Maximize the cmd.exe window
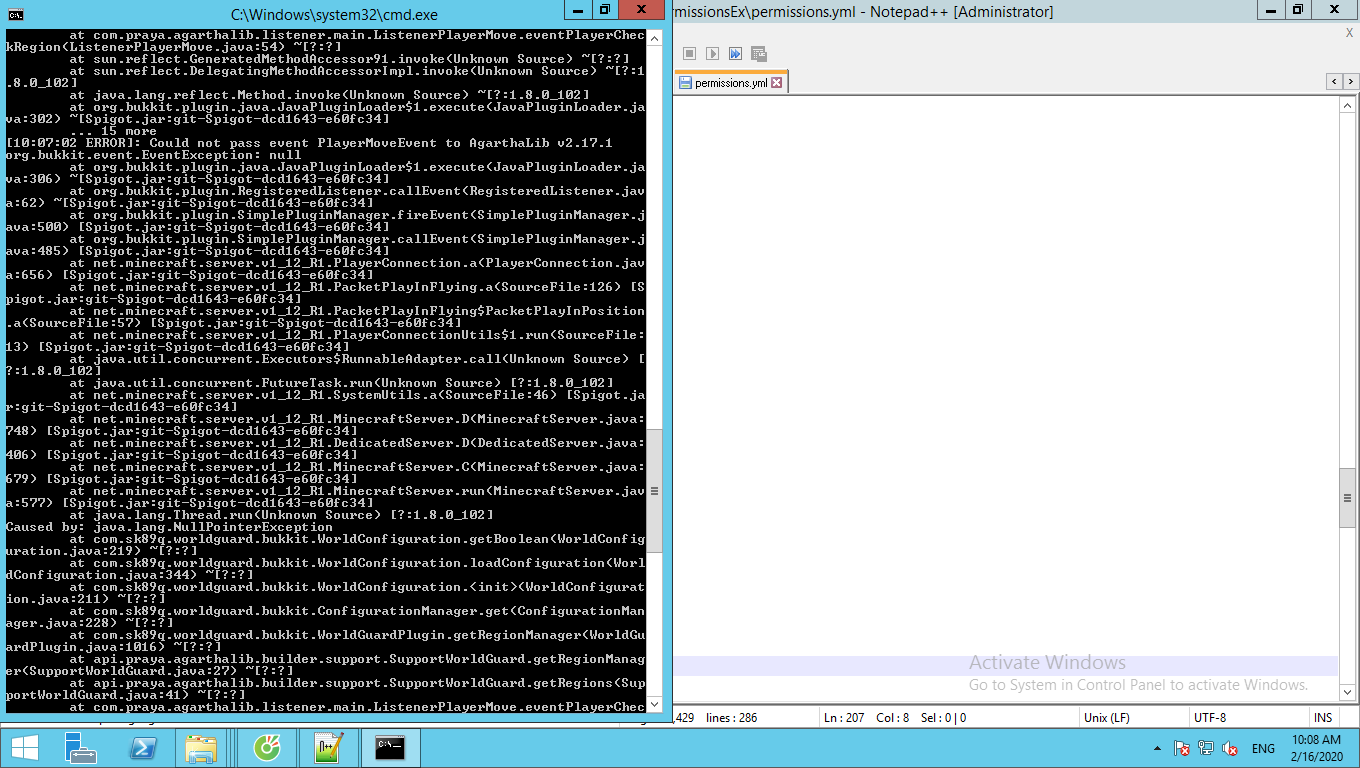Viewport: 1360px width, 768px height. pos(605,10)
